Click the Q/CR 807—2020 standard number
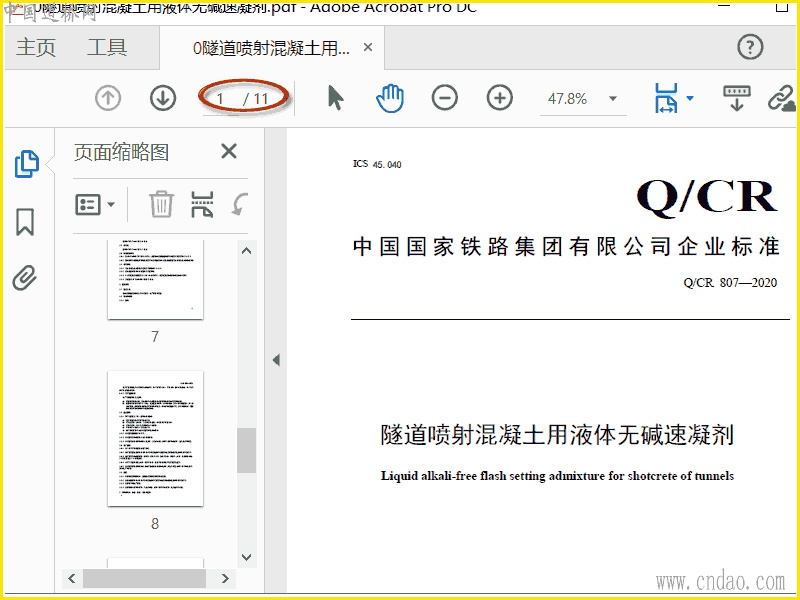 click(730, 283)
